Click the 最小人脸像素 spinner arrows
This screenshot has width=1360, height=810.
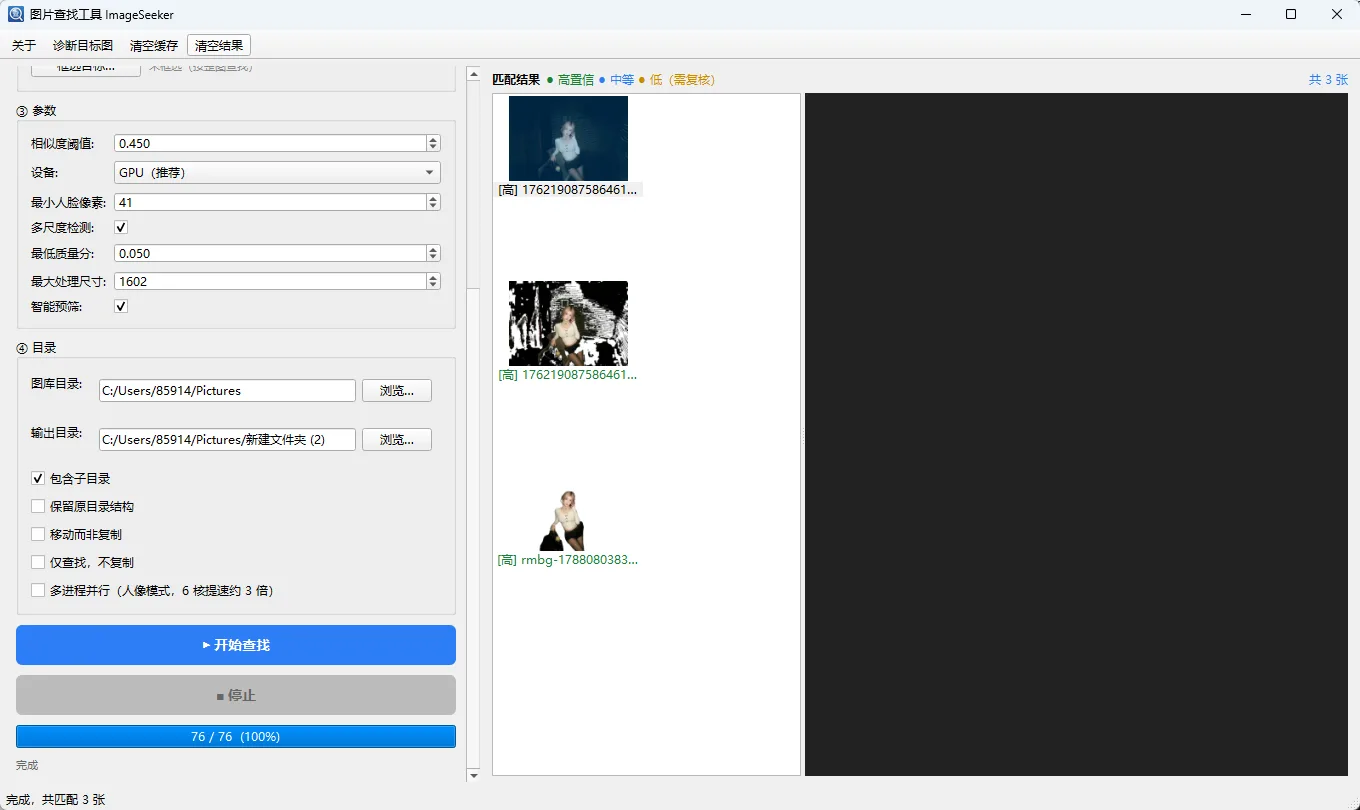tap(432, 202)
